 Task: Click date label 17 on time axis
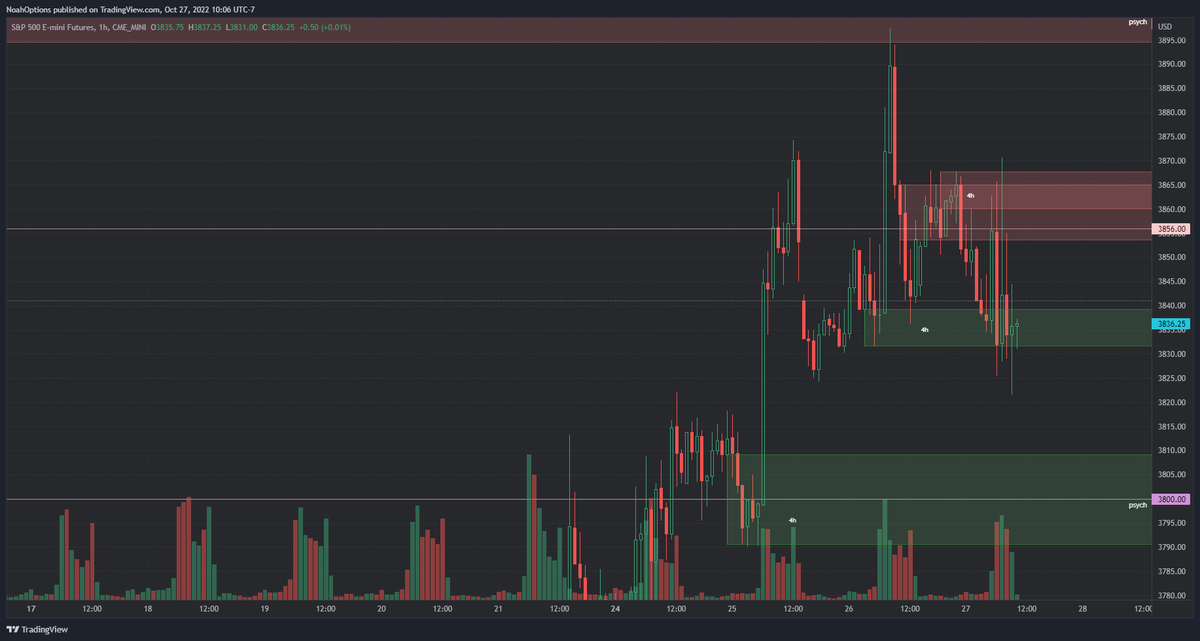pos(31,608)
